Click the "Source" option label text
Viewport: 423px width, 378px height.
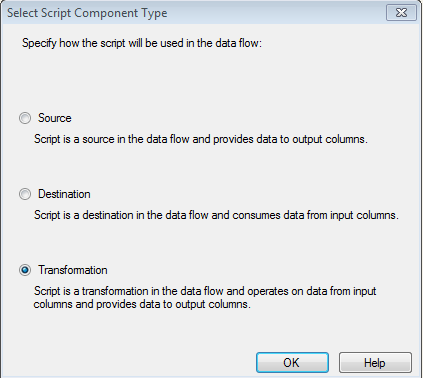55,118
